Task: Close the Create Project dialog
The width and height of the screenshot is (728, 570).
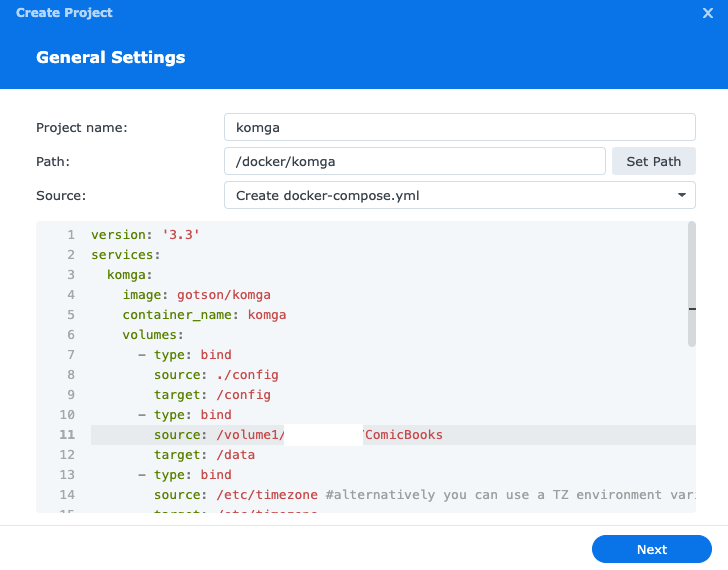Action: (x=707, y=13)
